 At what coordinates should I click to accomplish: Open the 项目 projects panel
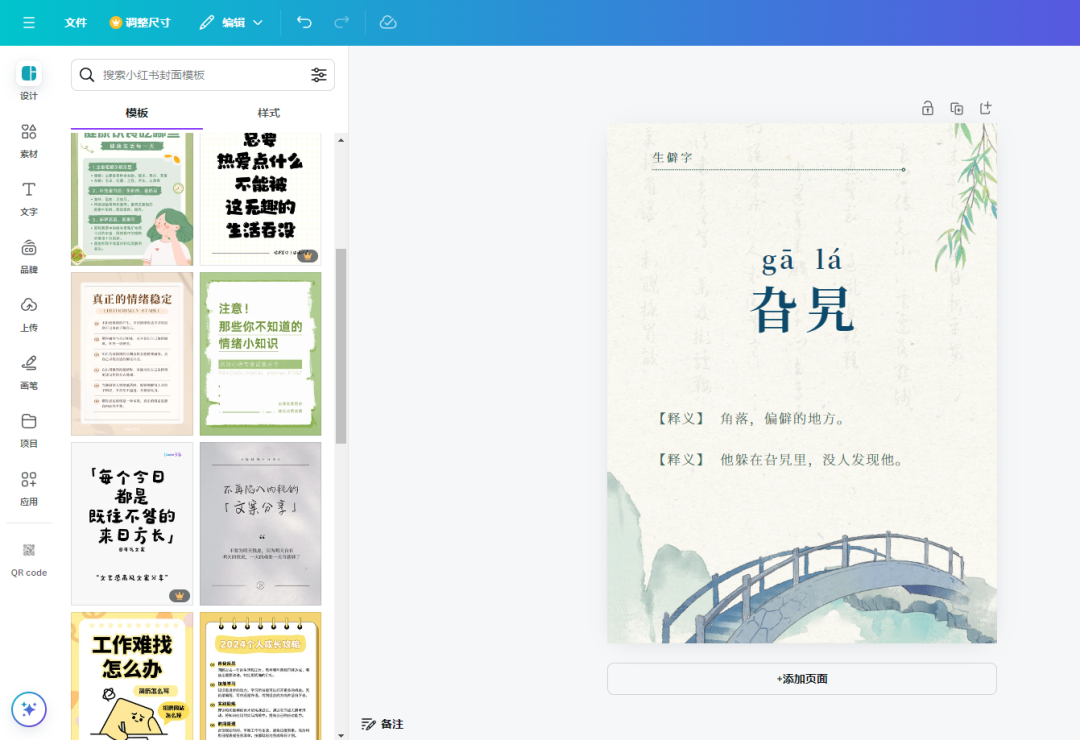[x=28, y=428]
